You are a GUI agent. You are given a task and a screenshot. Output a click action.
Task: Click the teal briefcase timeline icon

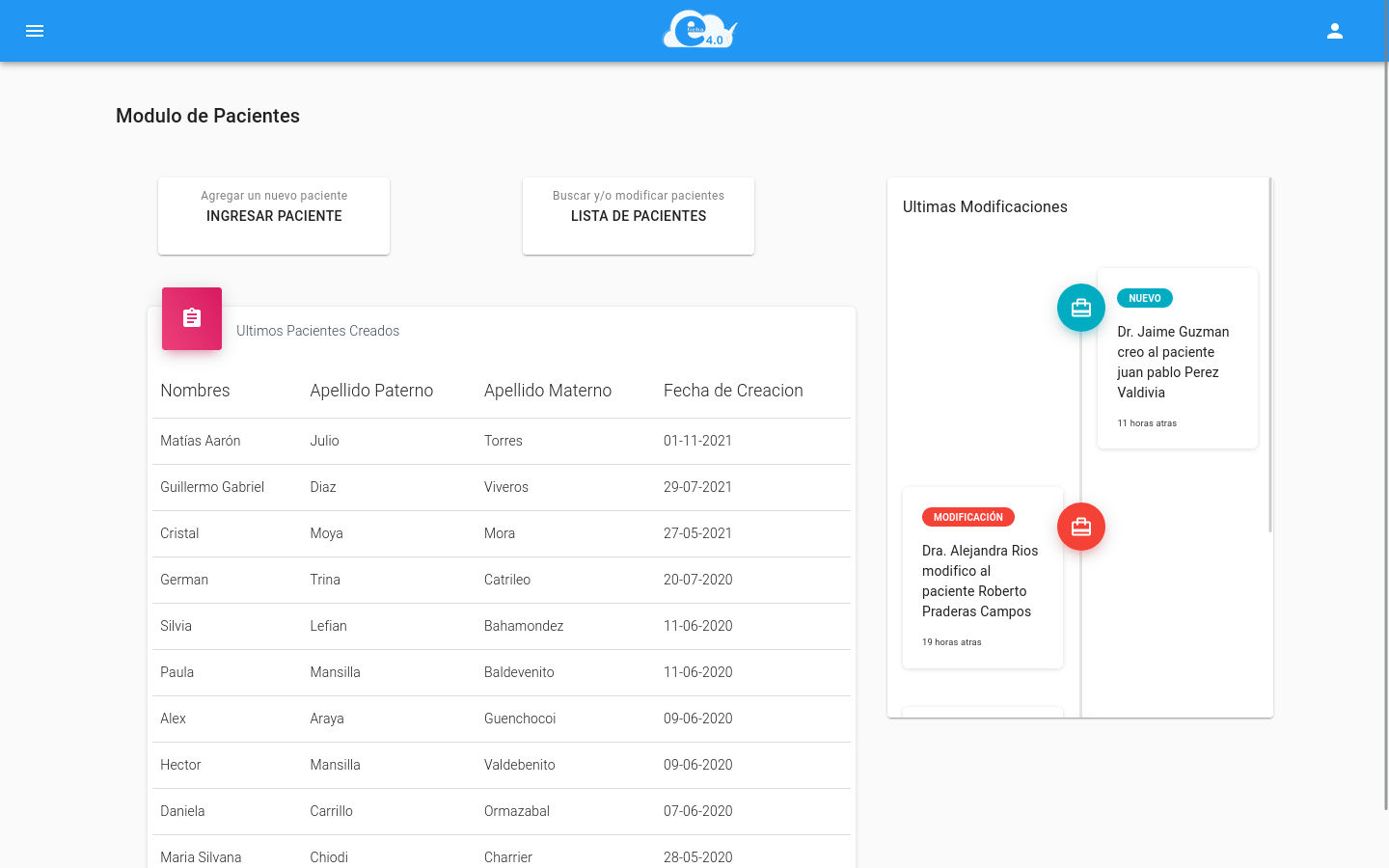tap(1080, 308)
